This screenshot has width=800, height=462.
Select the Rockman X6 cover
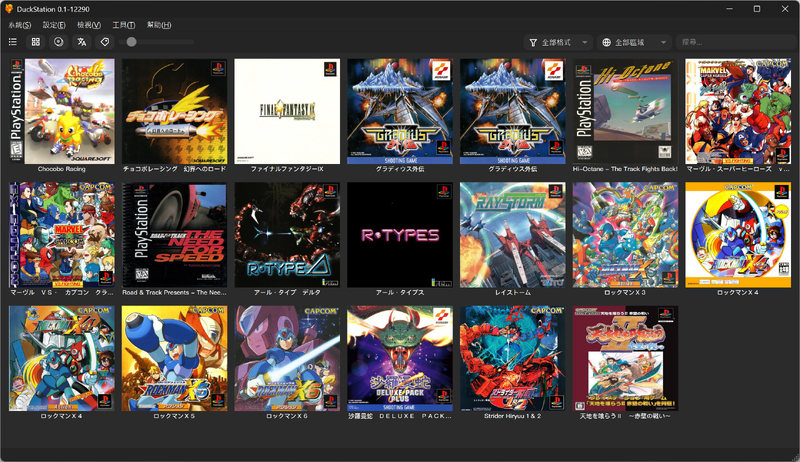(287, 358)
